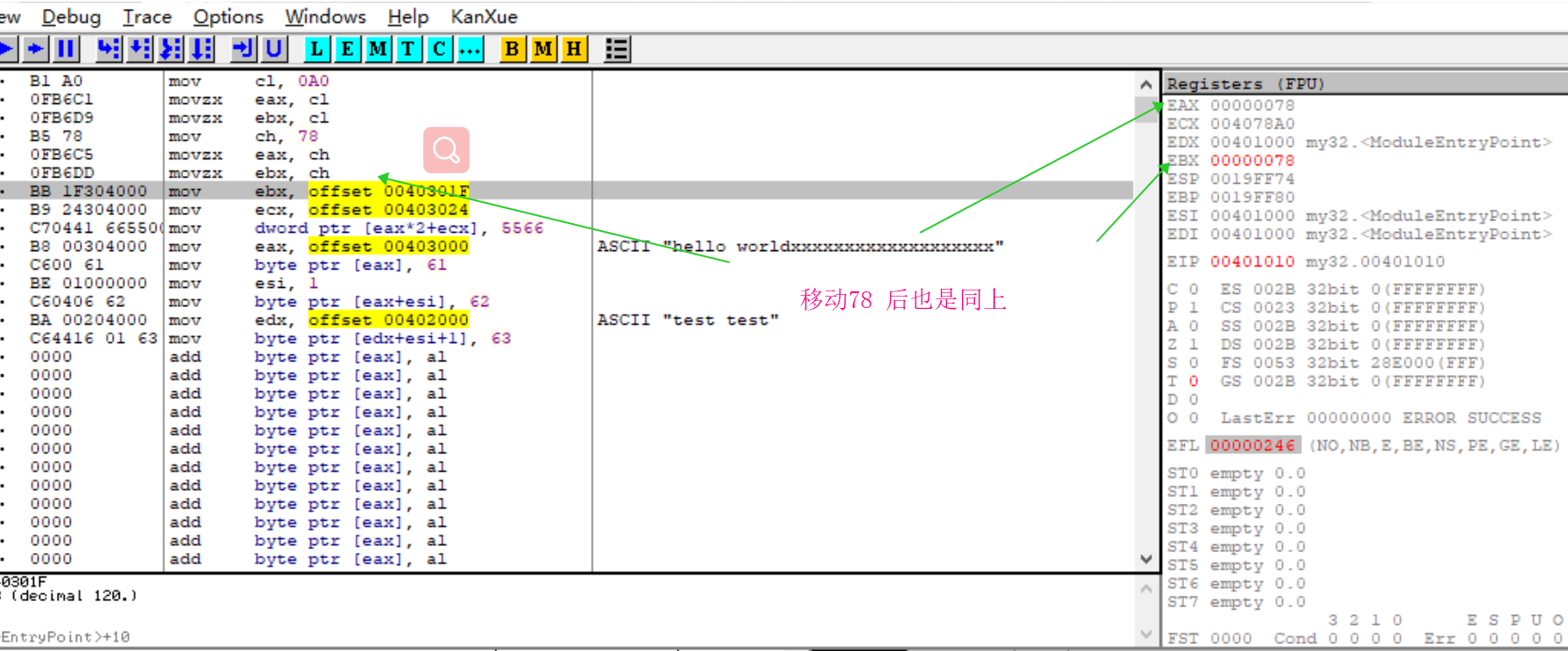Click the Step into toolbar button

tap(108, 49)
